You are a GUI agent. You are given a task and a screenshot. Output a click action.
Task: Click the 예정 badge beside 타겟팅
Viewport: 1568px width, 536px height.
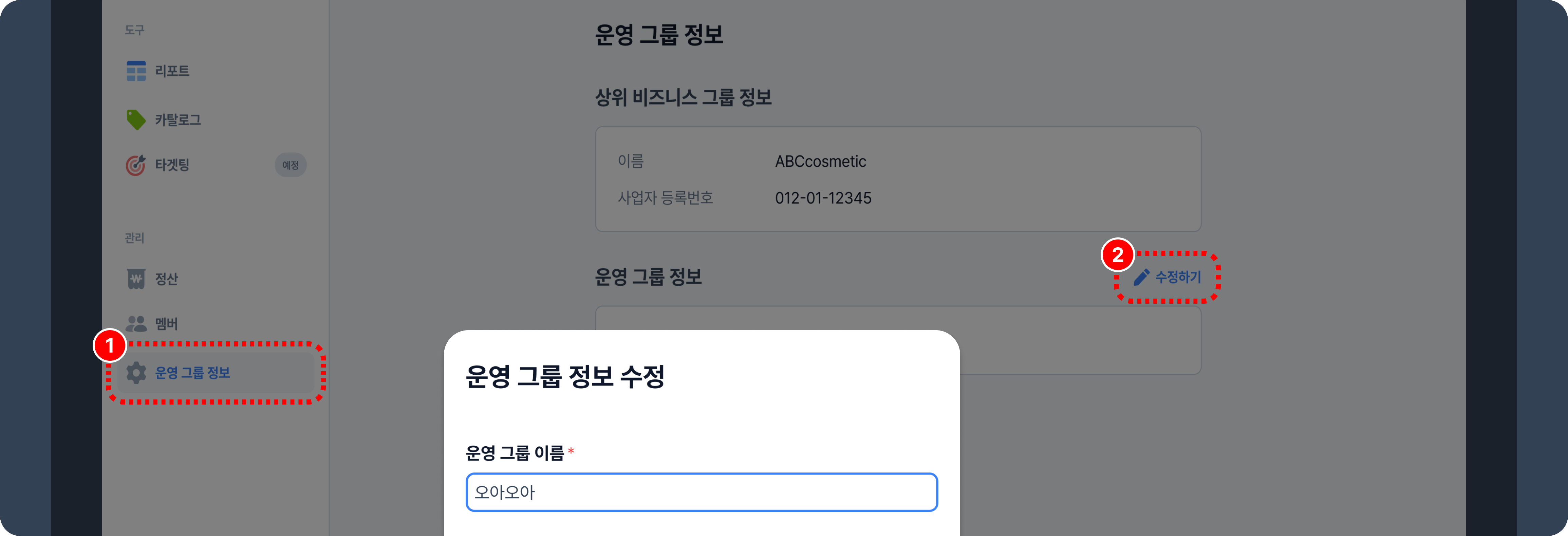click(x=290, y=165)
